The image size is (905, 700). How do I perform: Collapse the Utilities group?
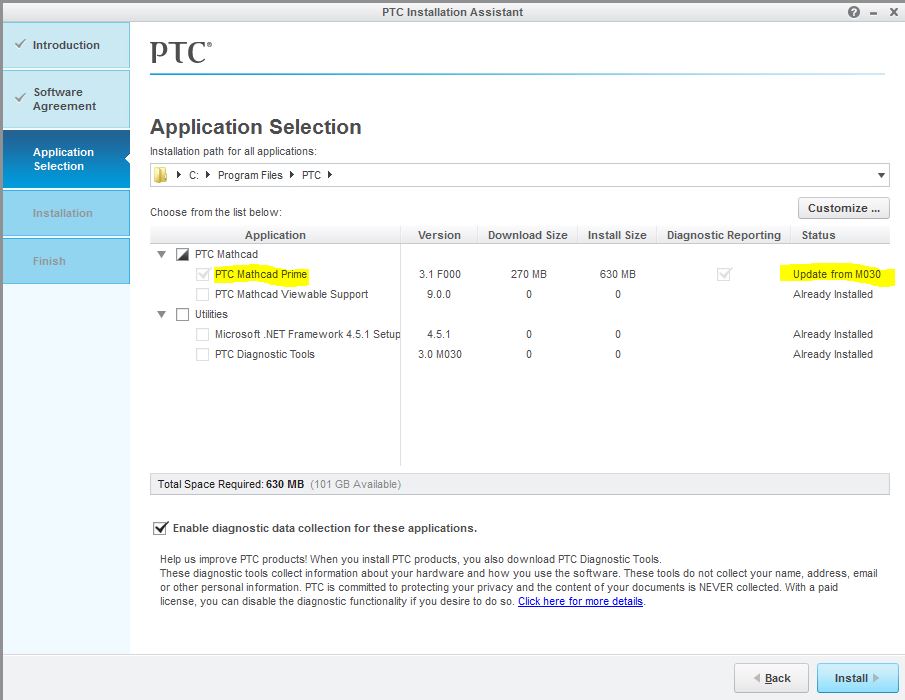(161, 314)
